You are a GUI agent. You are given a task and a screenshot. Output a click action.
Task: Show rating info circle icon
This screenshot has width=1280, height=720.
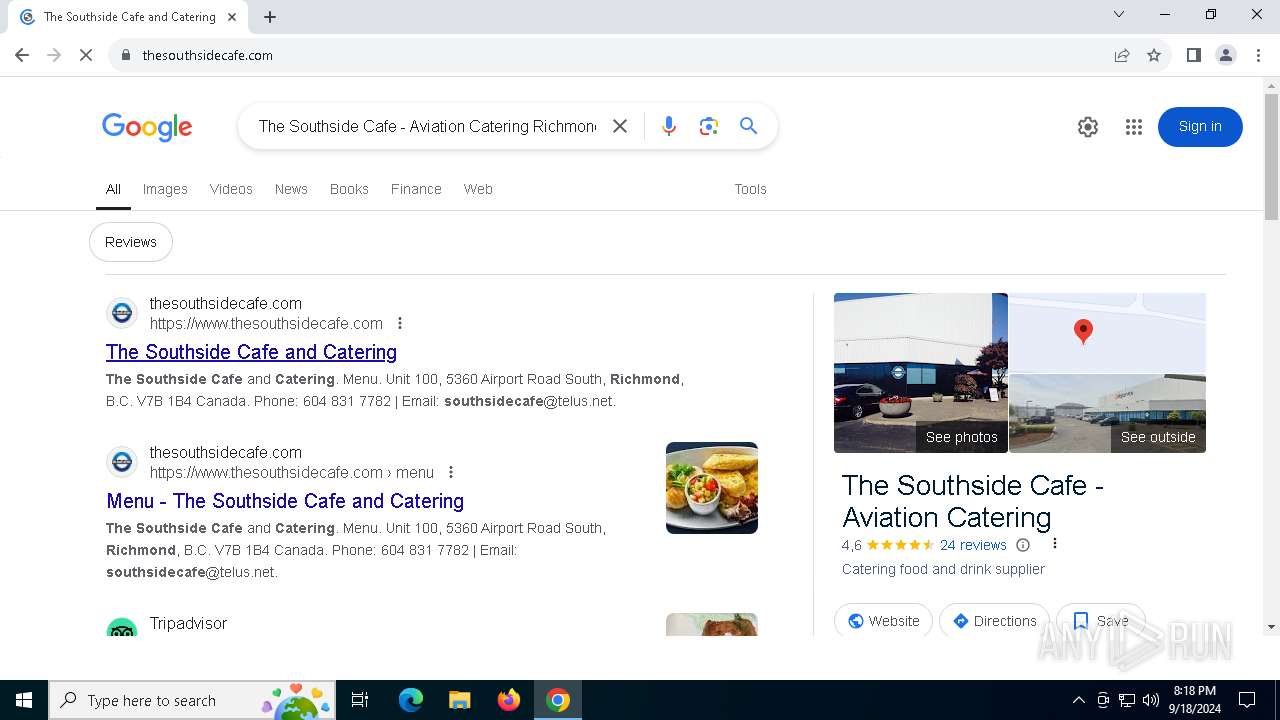pyautogui.click(x=1023, y=545)
